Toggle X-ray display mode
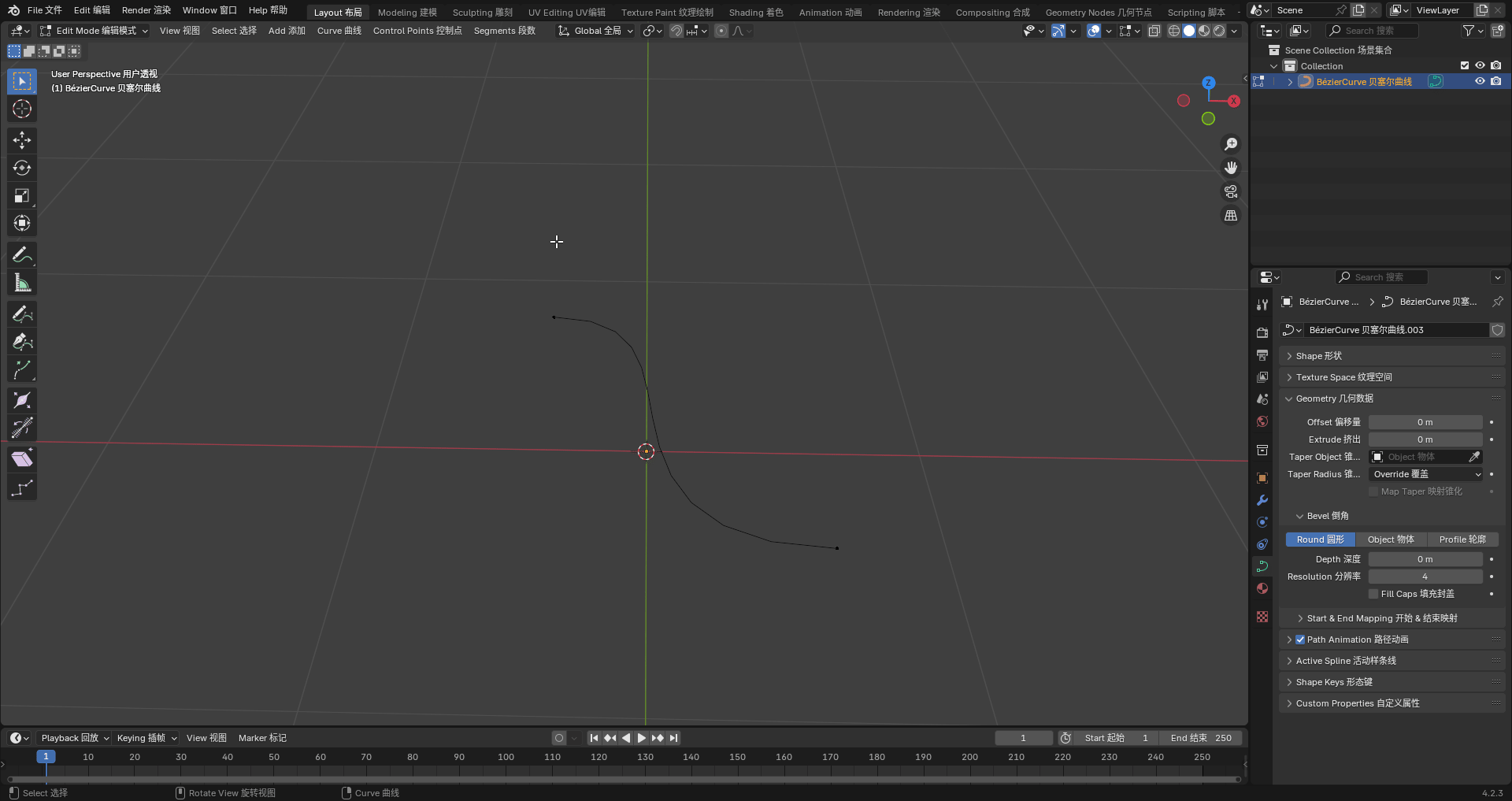Viewport: 1512px width, 801px height. click(x=1154, y=31)
